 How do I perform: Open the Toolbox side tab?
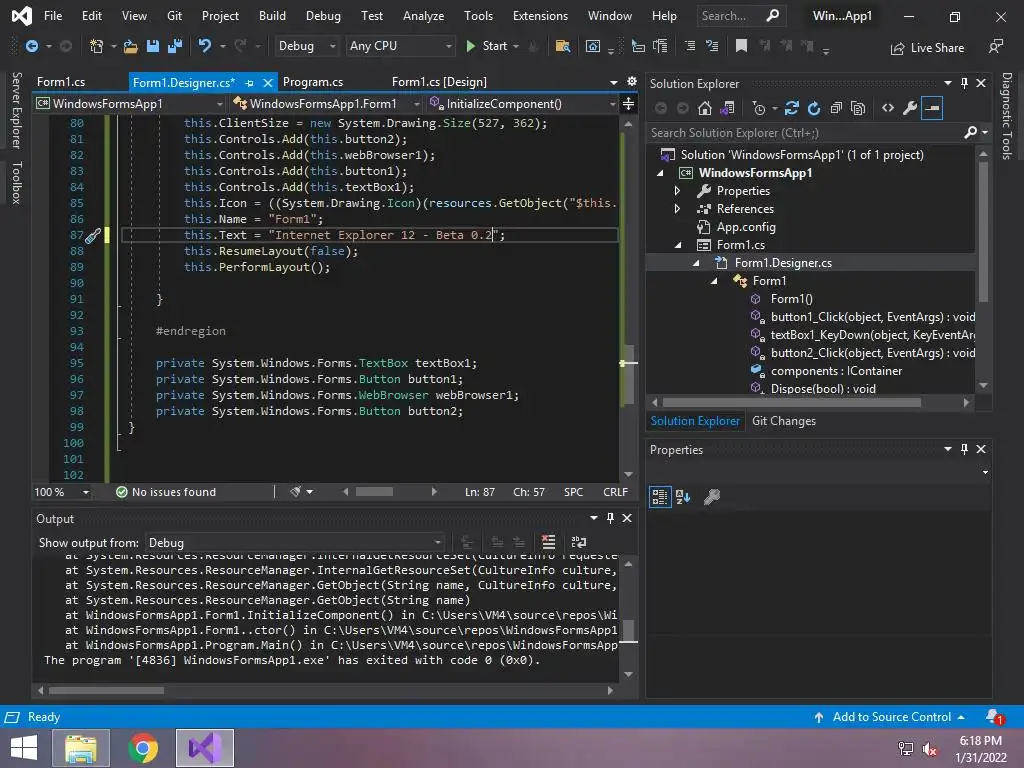coord(17,183)
